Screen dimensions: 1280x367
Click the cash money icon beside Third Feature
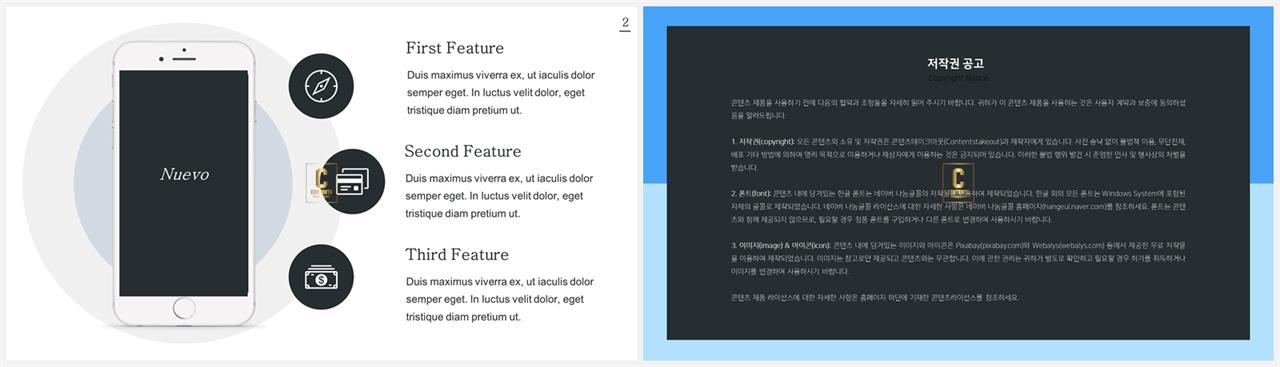(321, 277)
